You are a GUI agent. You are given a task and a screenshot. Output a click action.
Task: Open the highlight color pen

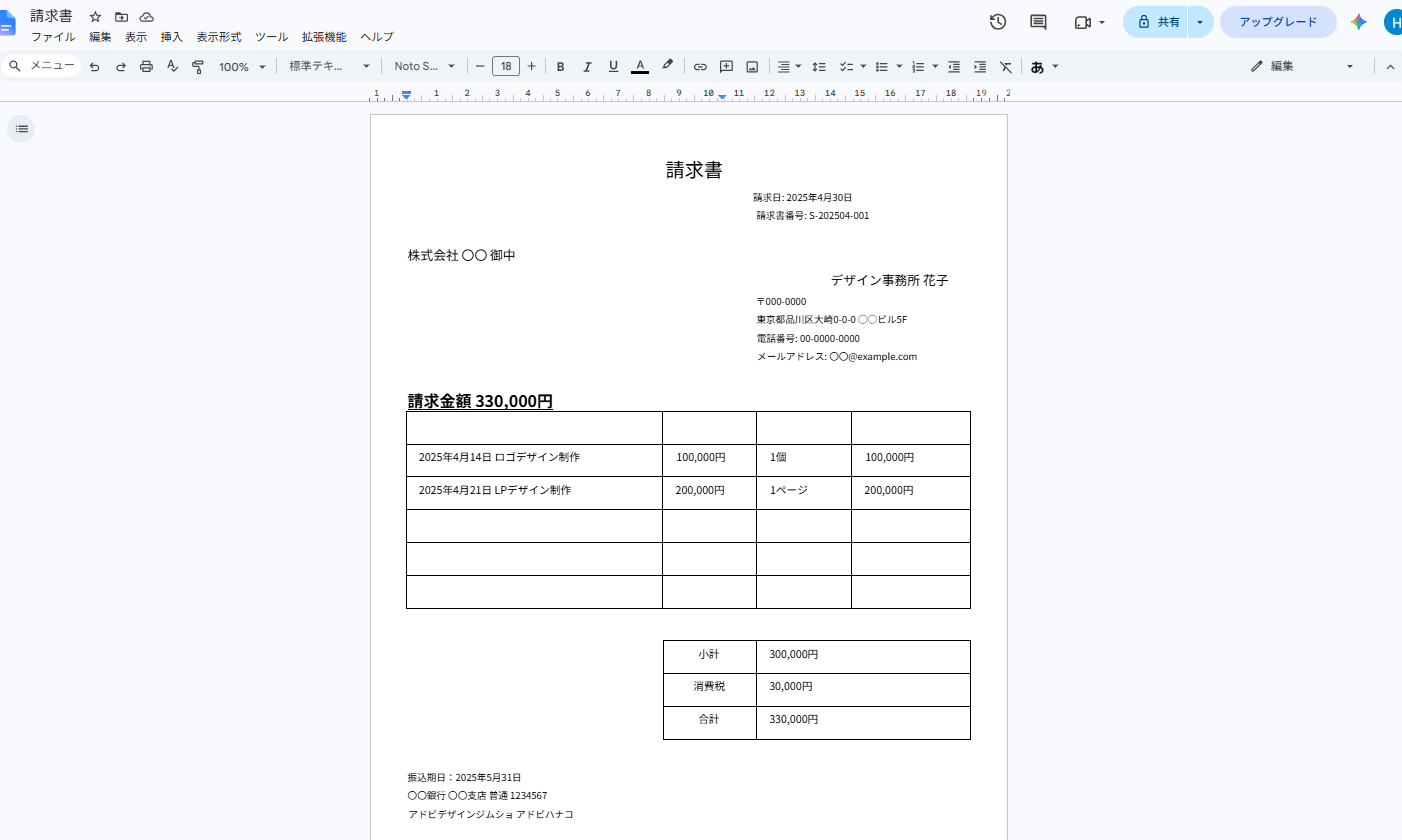click(x=667, y=66)
